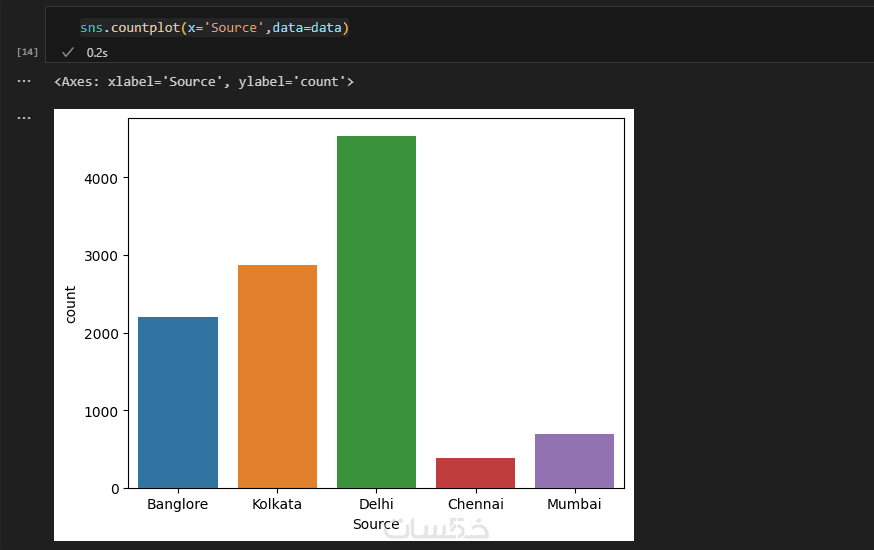Click the cell execution count [14]

27,51
